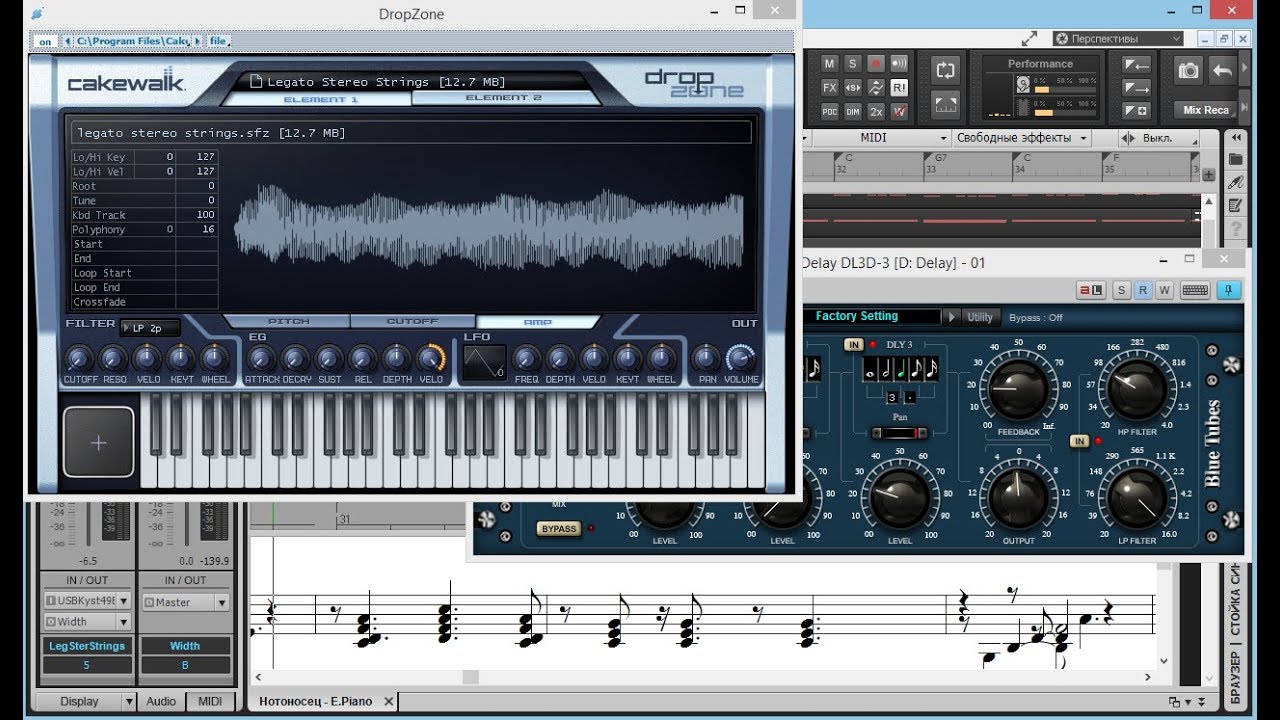Switch to Element 2 tab in DropZone

504,98
